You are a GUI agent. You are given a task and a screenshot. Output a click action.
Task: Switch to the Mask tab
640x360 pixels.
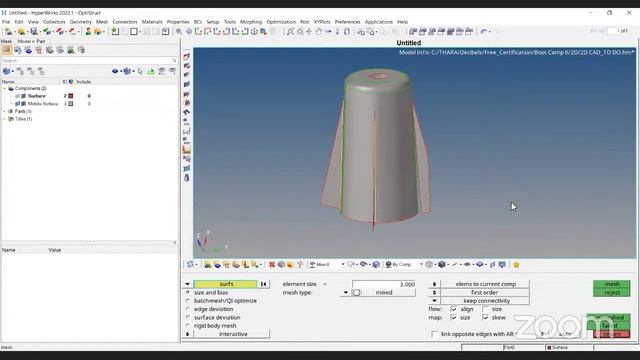(7, 41)
